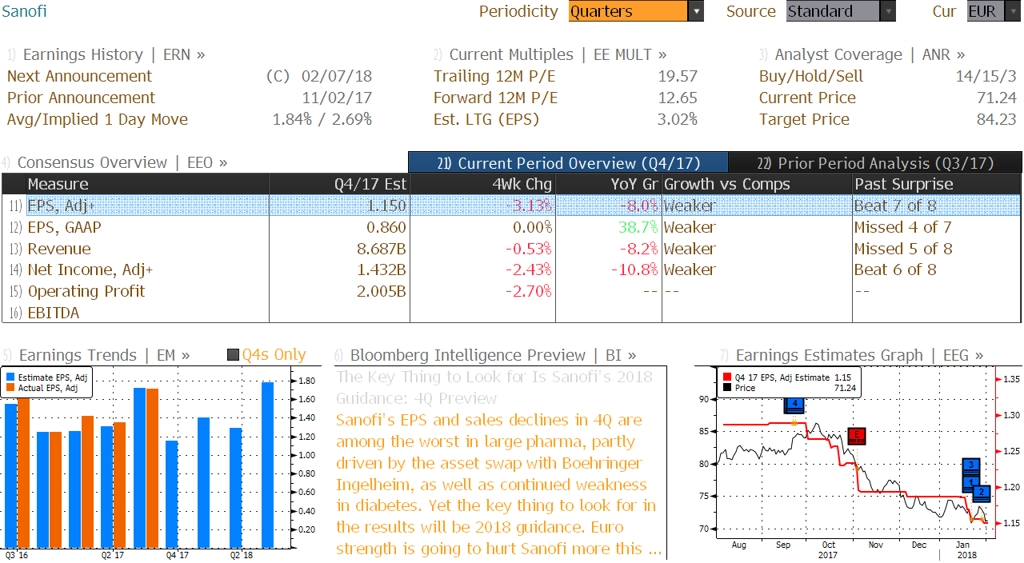Click the blue Estimate EPS legend swatch
The width and height of the screenshot is (1024, 563).
pyautogui.click(x=10, y=378)
